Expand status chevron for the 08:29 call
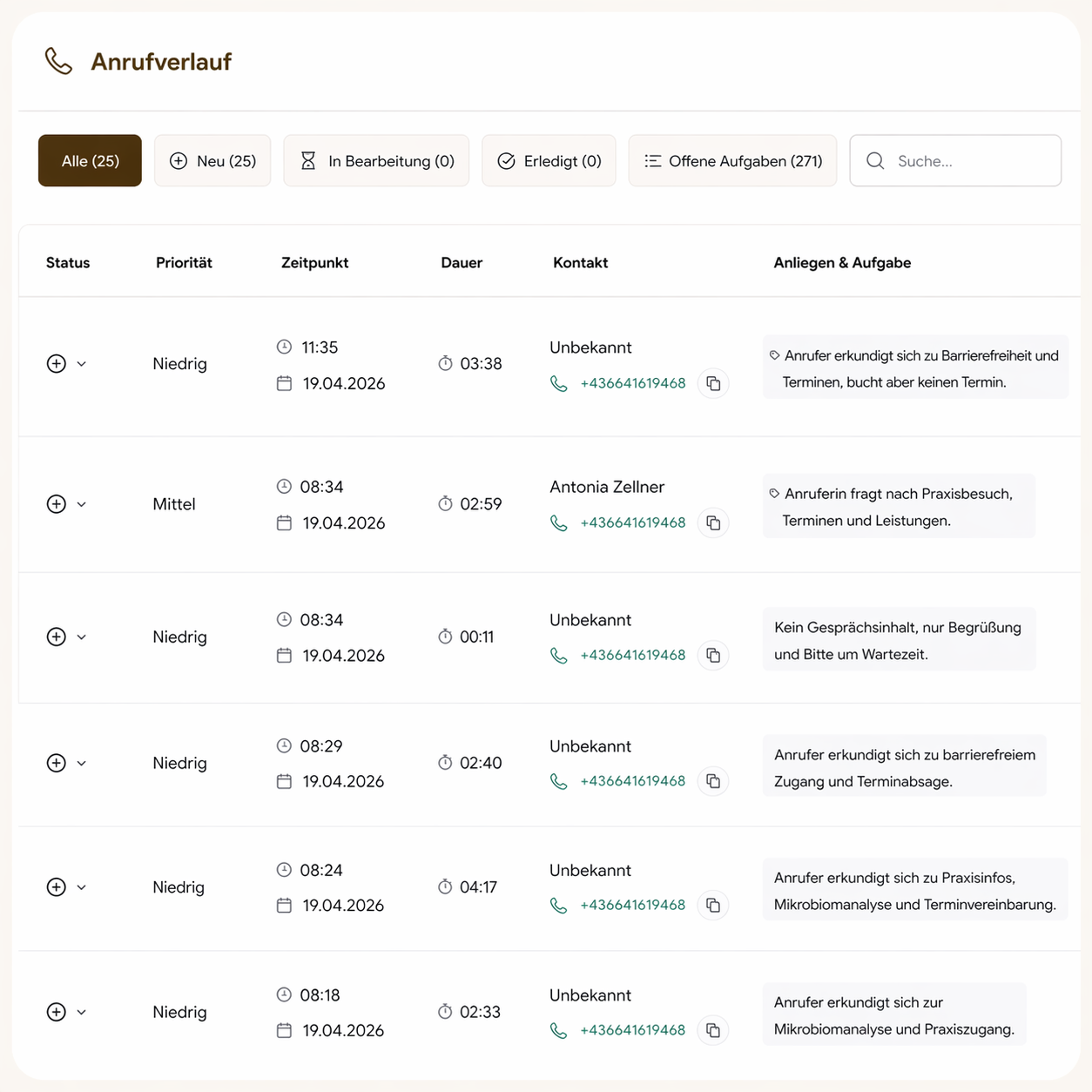This screenshot has width=1092, height=1092. pyautogui.click(x=82, y=763)
